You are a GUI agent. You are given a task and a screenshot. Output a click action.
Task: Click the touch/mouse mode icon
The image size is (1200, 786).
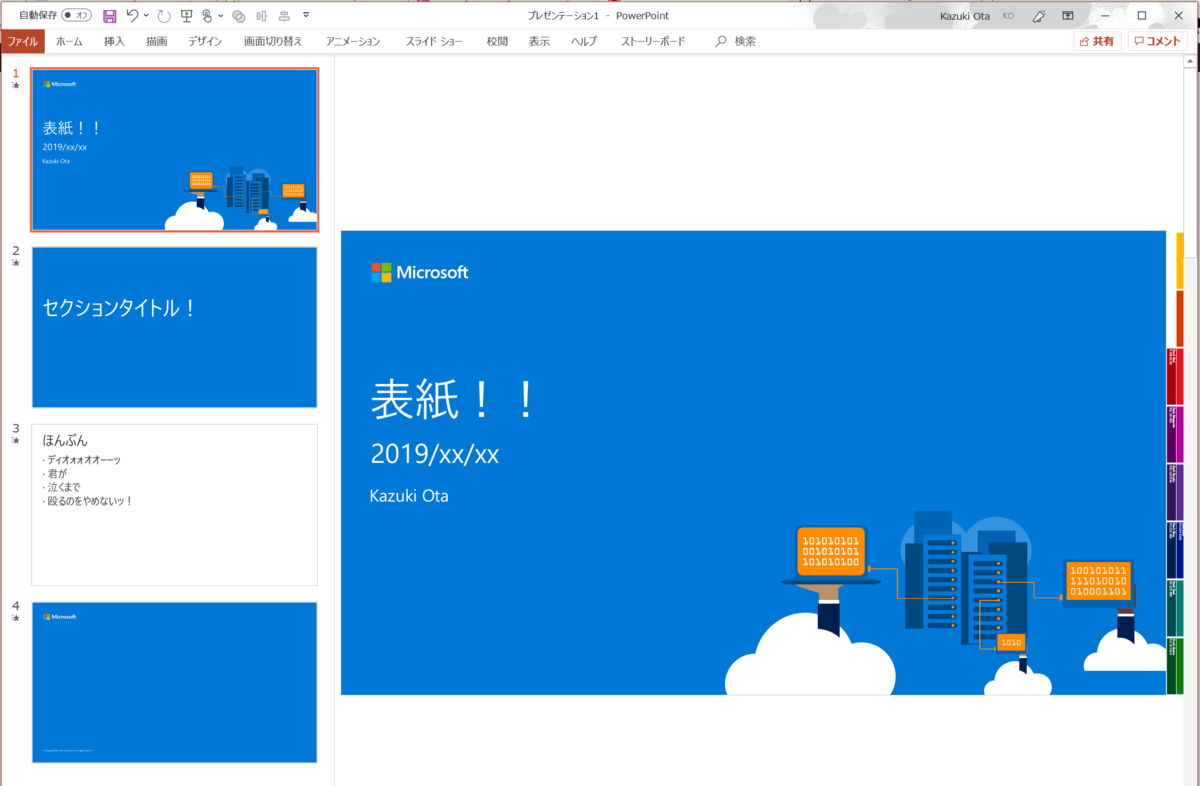206,15
